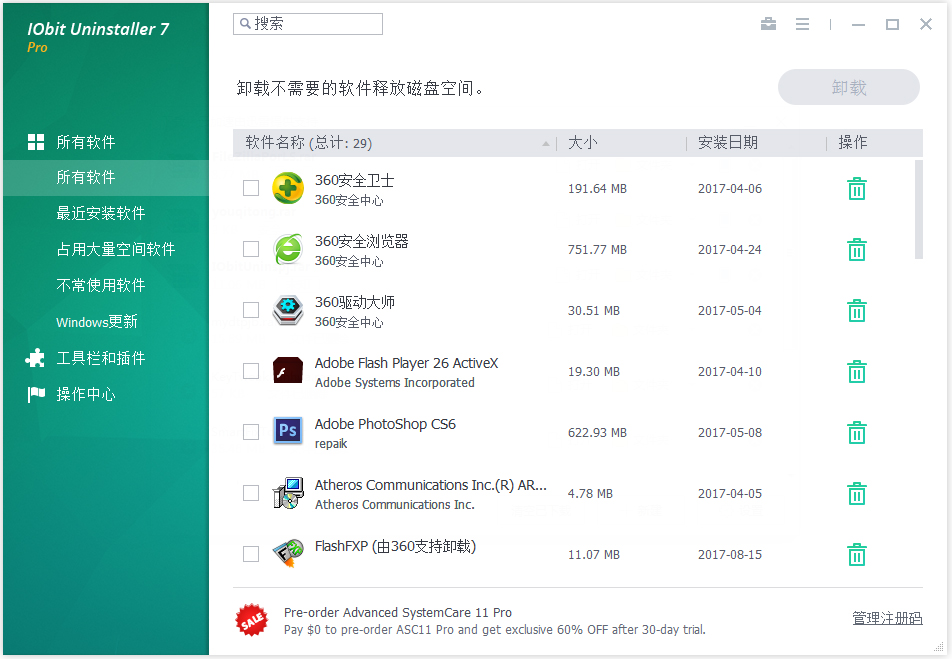Click the FlashFXP (由360支持卸载) name
The image size is (952, 659).
pos(395,546)
